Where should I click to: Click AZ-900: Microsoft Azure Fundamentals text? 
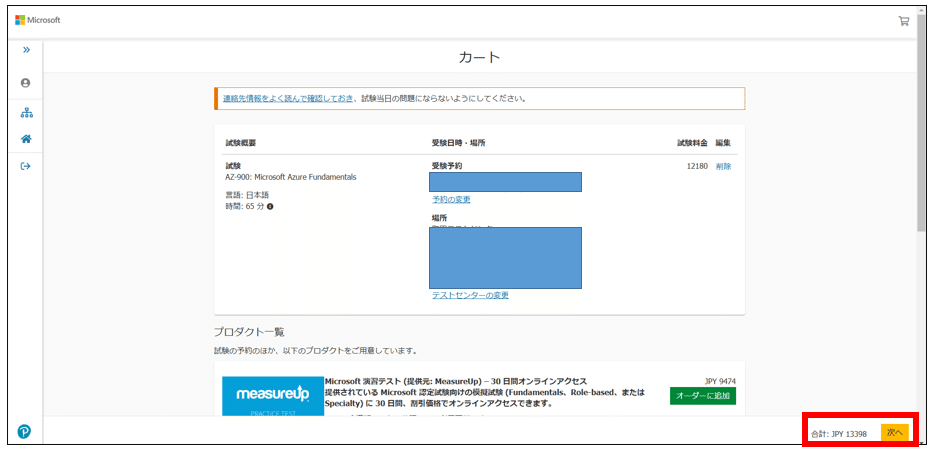coord(290,177)
